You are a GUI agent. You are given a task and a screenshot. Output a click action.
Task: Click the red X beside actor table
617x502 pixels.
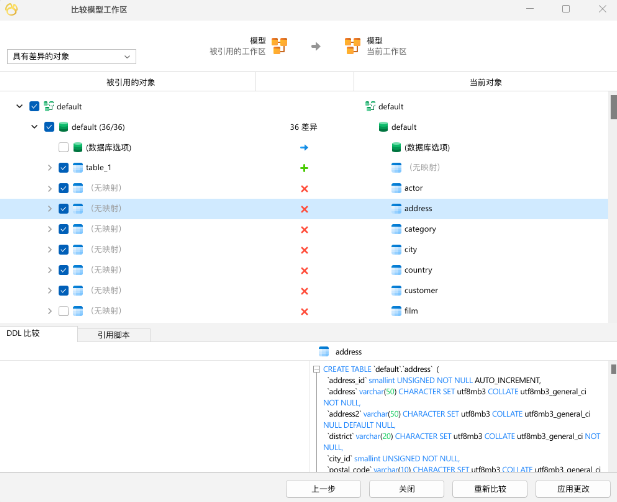click(x=304, y=188)
